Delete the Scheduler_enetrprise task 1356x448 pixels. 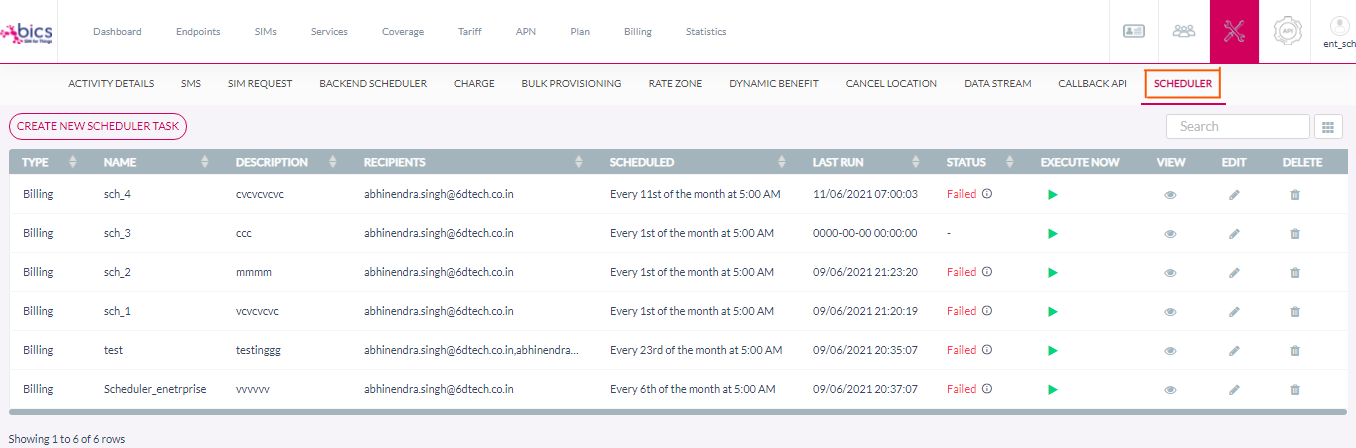click(1295, 390)
